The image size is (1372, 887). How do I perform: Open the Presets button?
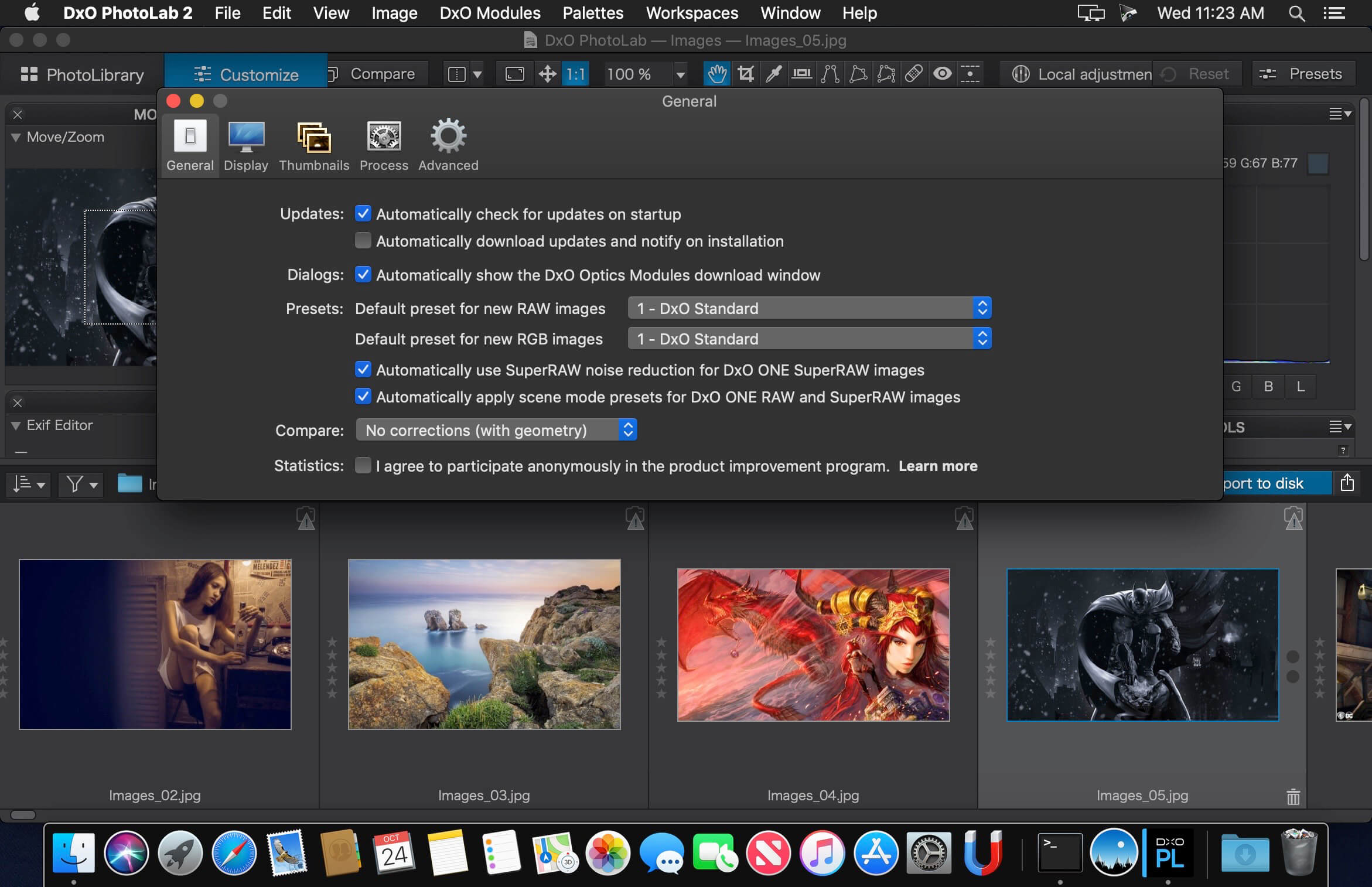1303,74
